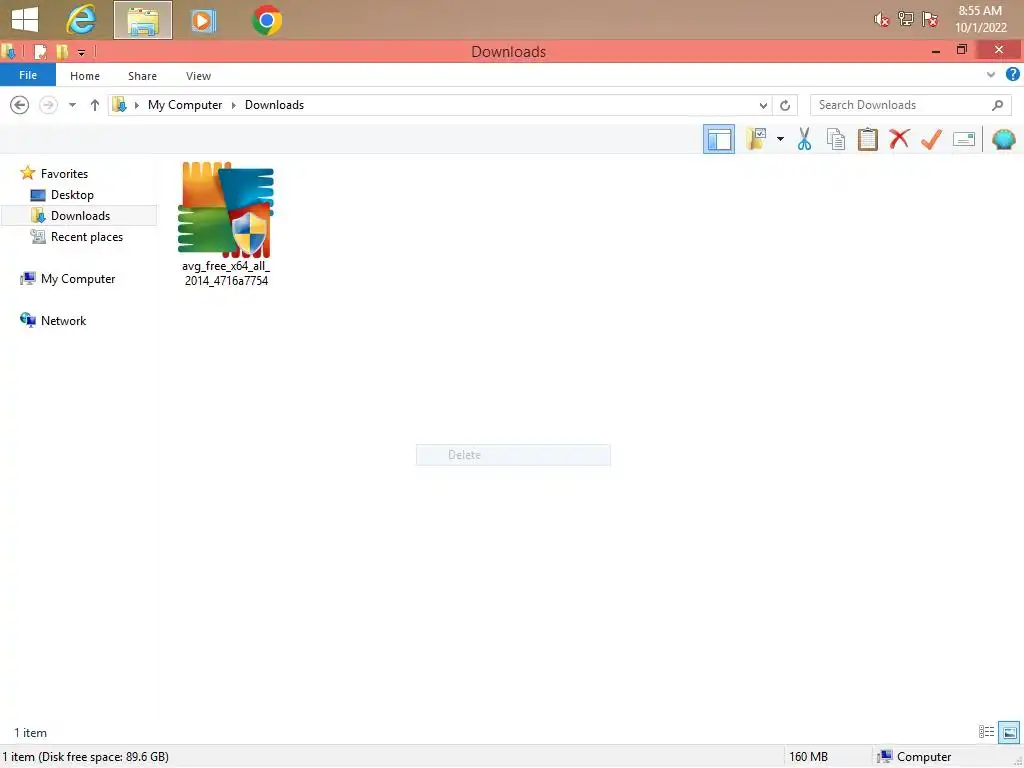Select My Computer in the navigation pane
Viewport: 1024px width, 768px height.
coord(78,279)
